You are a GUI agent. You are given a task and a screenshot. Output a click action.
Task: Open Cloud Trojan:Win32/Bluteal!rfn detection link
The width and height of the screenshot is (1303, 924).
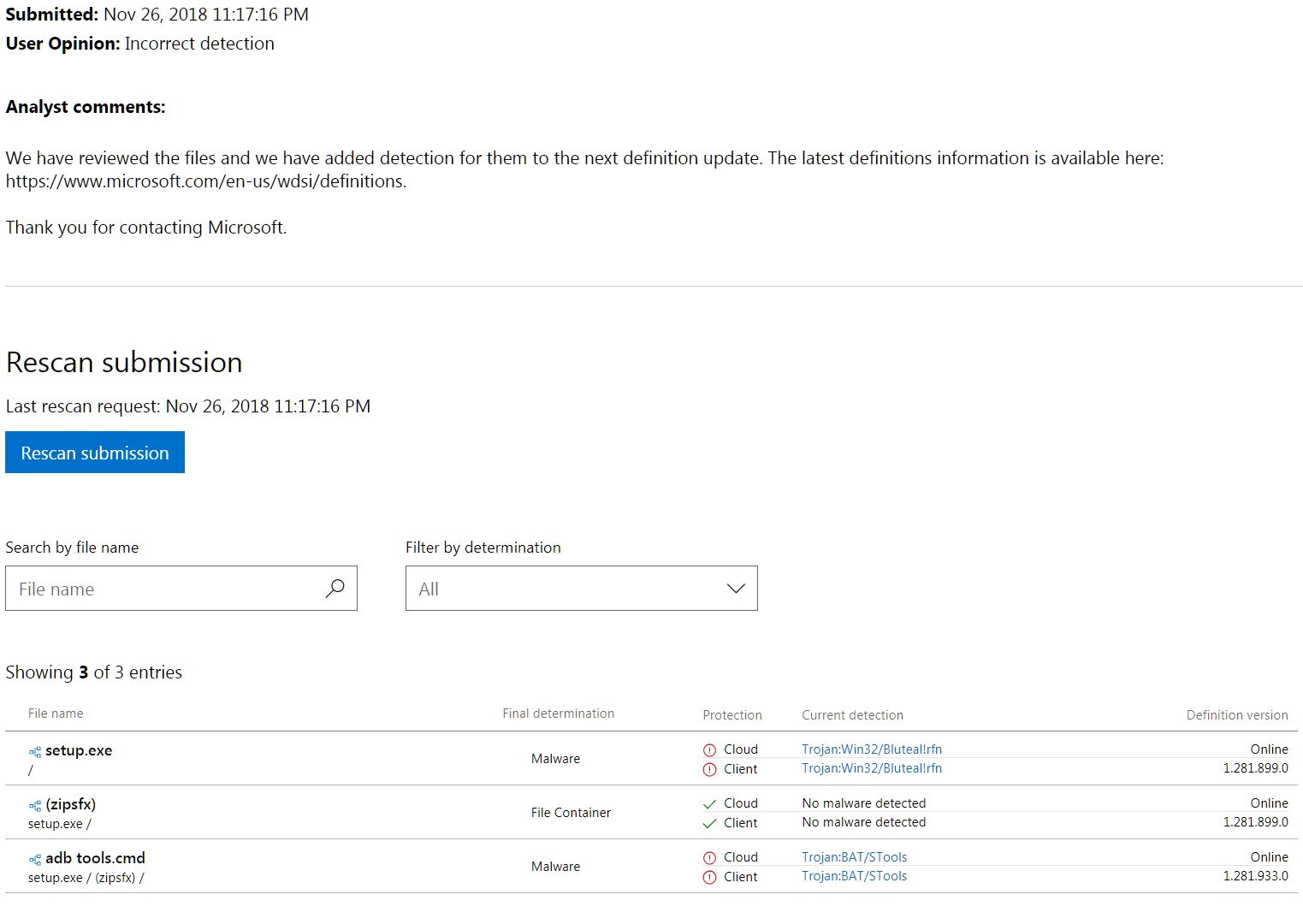871,749
